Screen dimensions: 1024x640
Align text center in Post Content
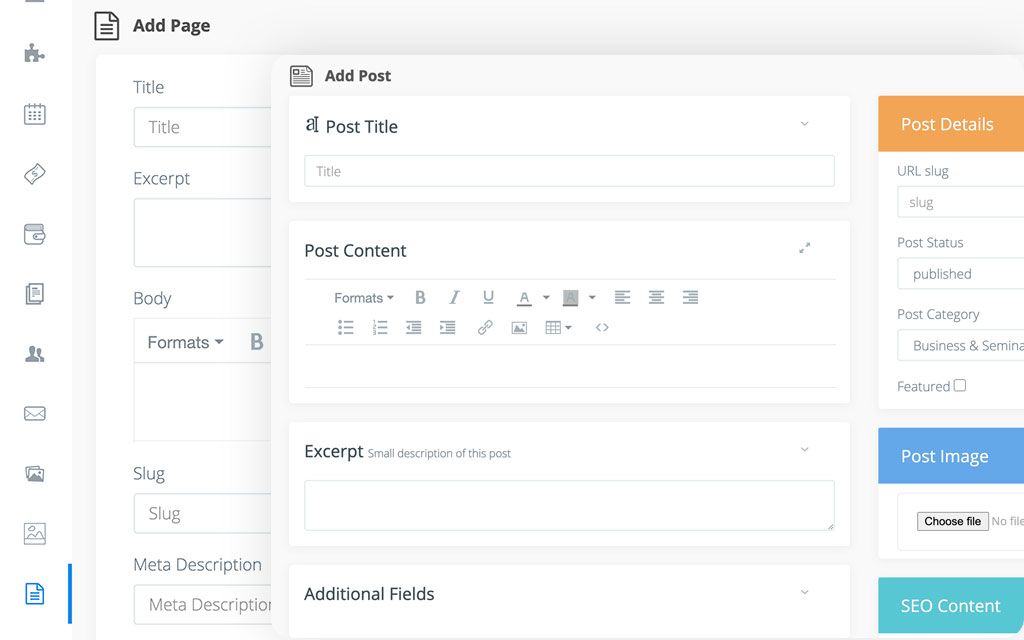(x=656, y=297)
